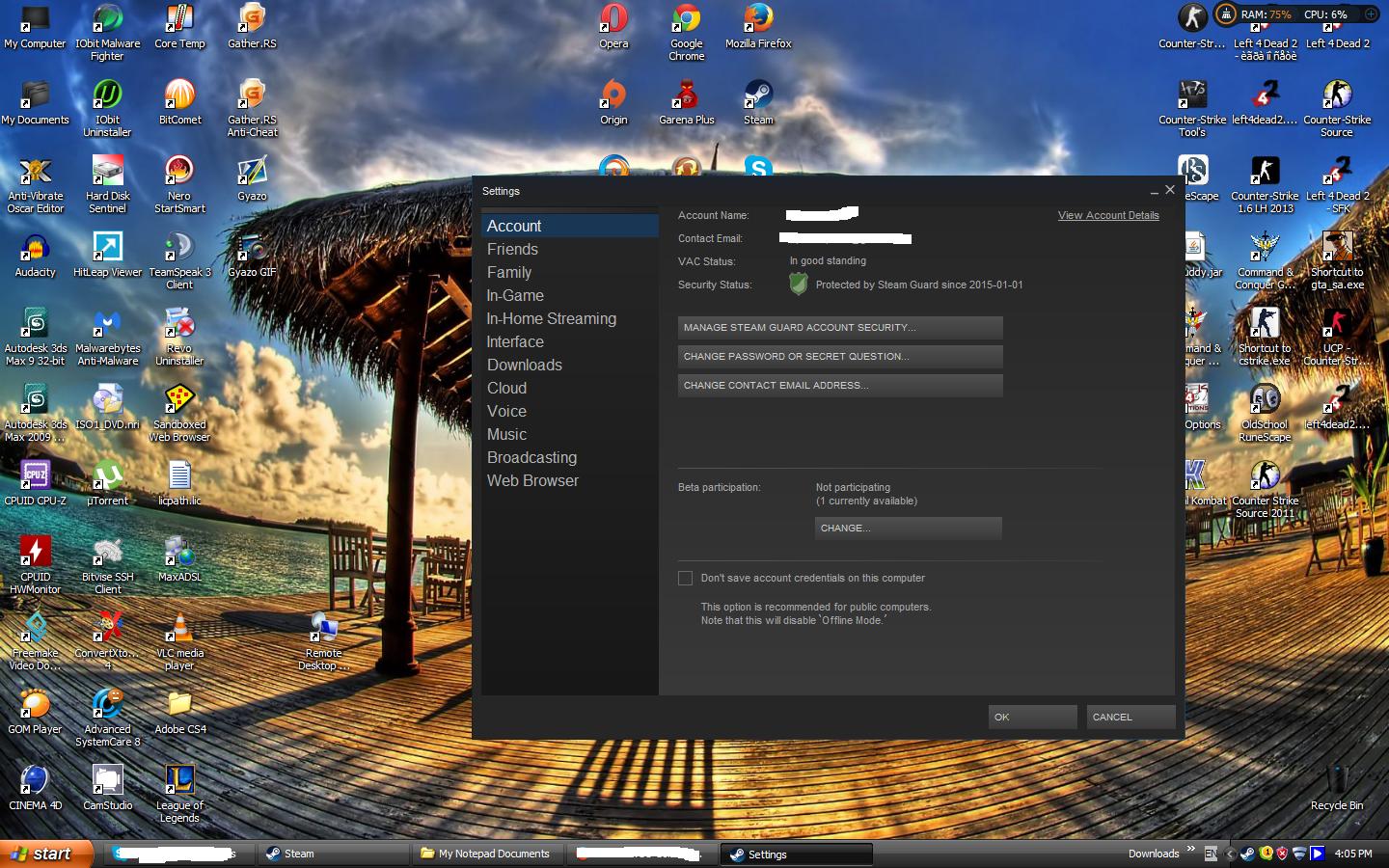Select the Adobe CS4 folder icon

click(x=179, y=713)
